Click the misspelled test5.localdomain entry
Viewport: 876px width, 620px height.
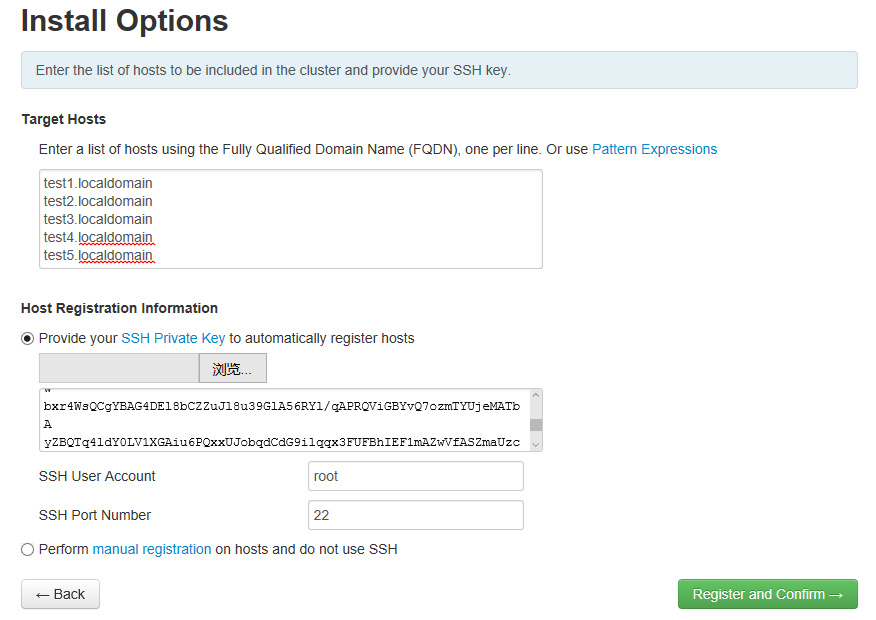(x=98, y=255)
